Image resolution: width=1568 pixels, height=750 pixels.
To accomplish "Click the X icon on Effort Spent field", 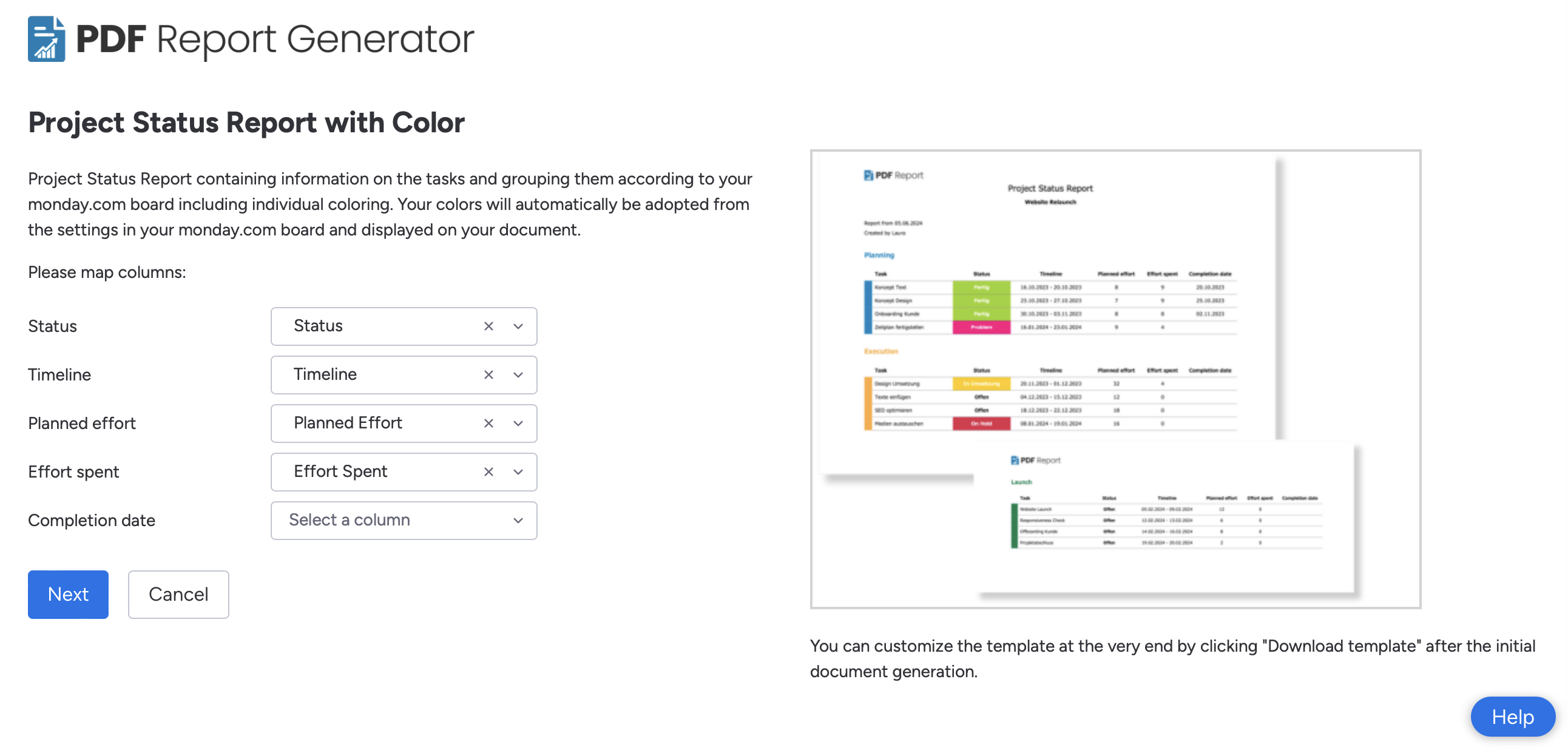I will click(x=487, y=471).
